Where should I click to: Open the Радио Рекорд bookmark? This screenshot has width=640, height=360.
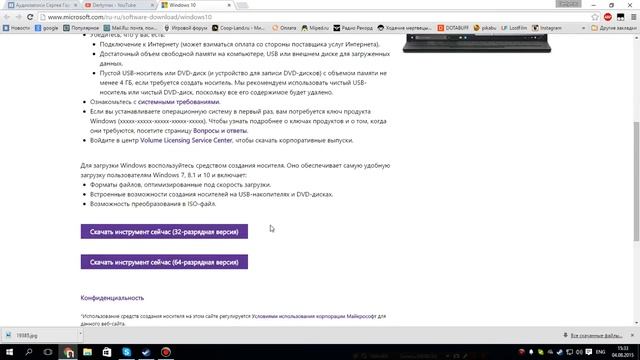click(353, 28)
